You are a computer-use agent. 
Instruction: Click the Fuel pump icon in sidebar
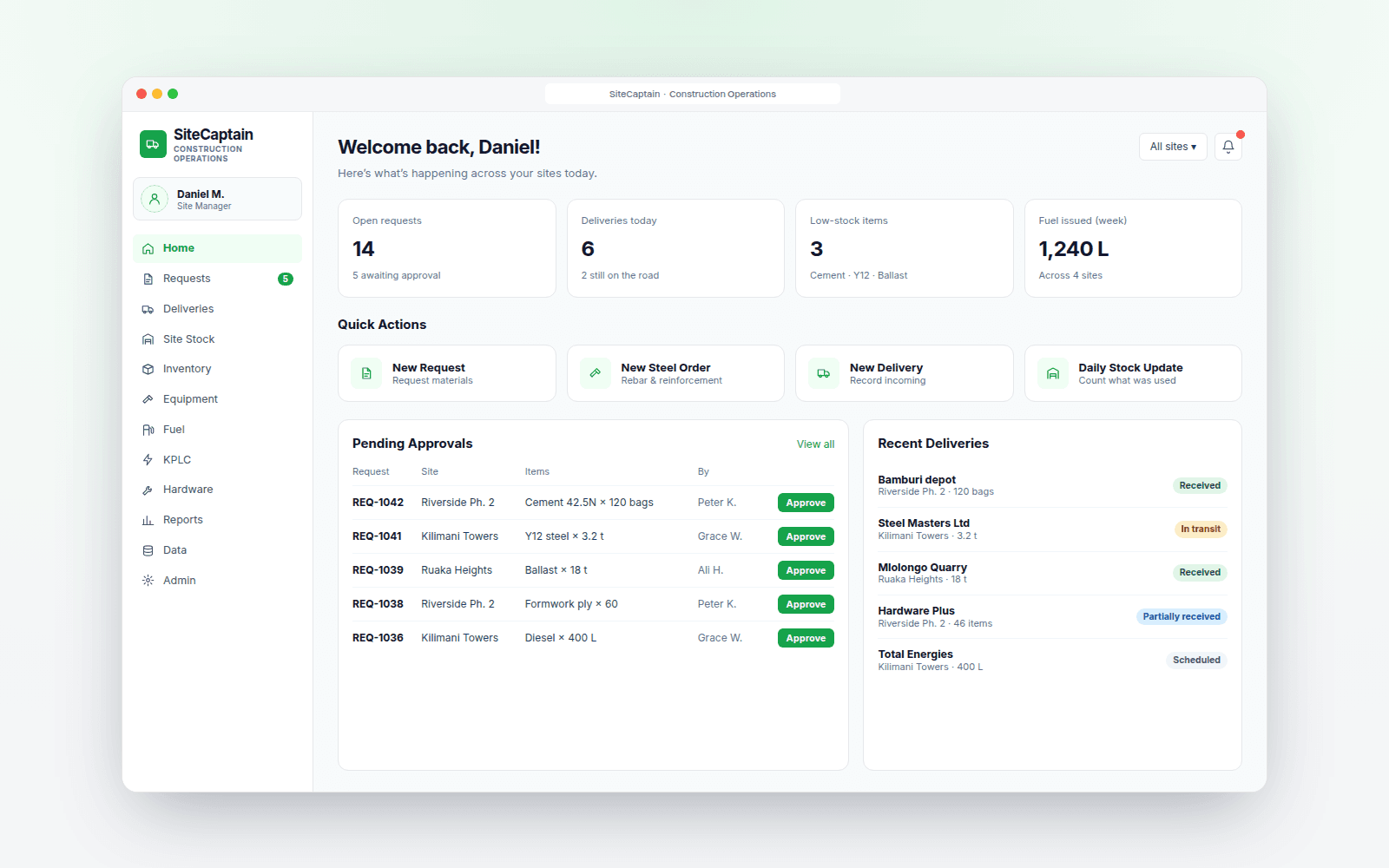(148, 430)
